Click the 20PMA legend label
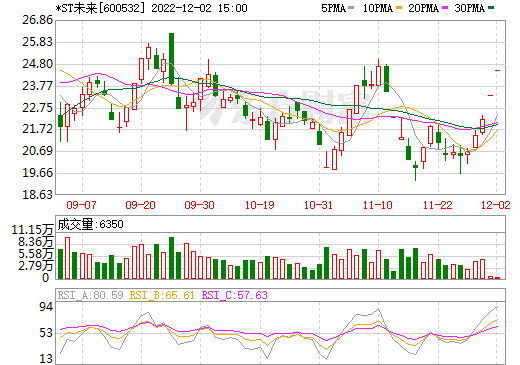 pos(423,8)
